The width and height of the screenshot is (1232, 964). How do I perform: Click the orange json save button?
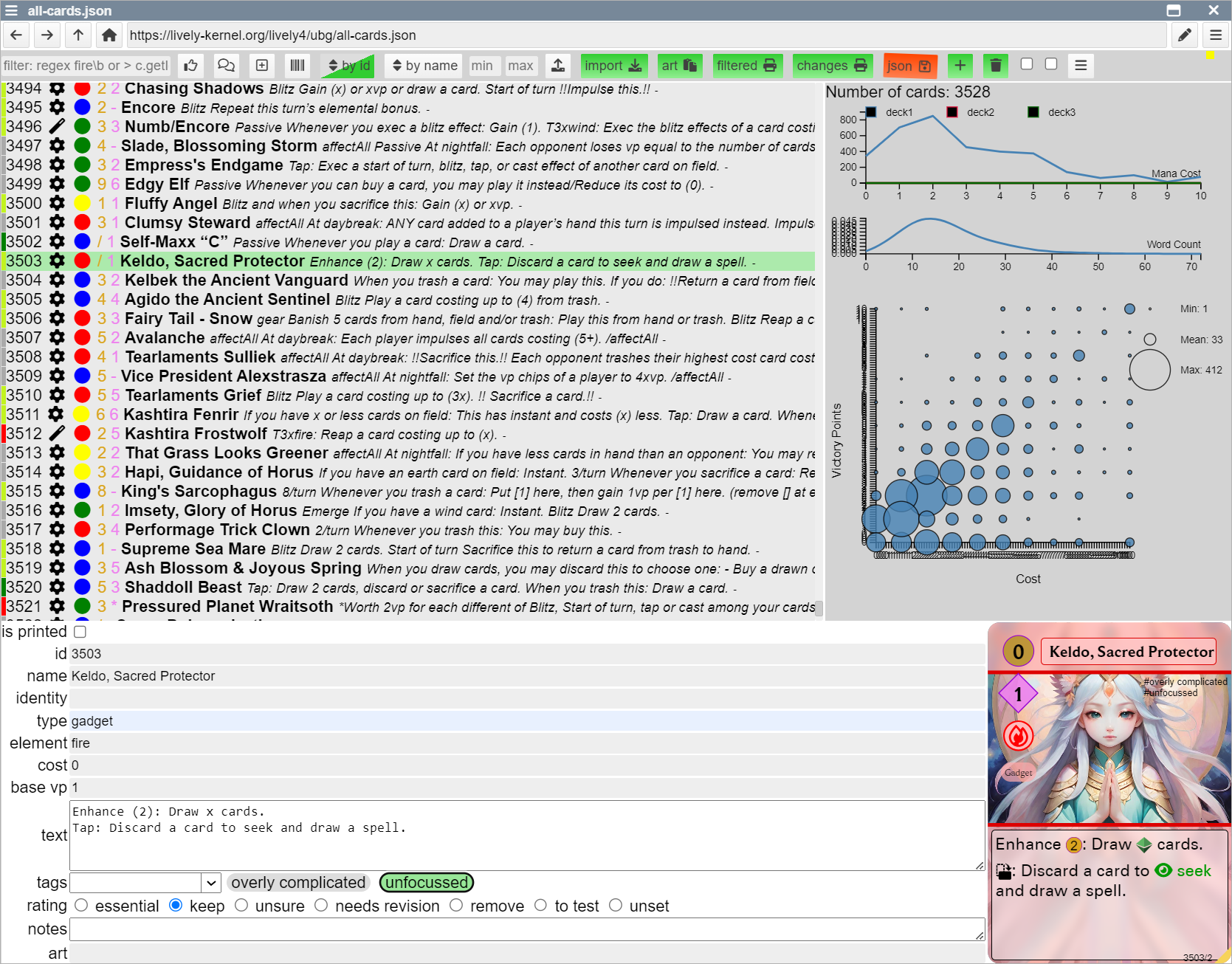pyautogui.click(x=909, y=66)
